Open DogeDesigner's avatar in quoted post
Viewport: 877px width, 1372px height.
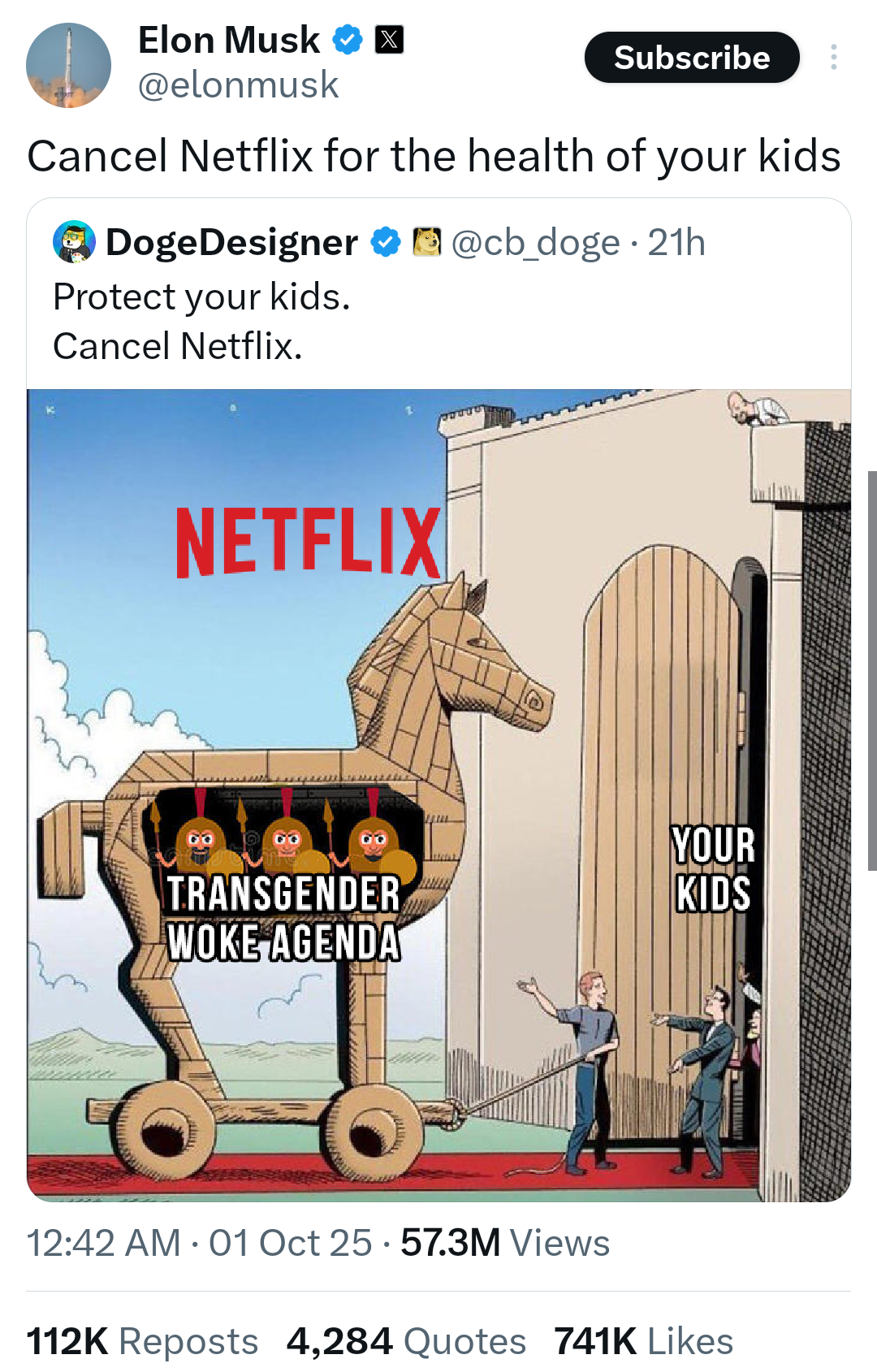[x=74, y=242]
